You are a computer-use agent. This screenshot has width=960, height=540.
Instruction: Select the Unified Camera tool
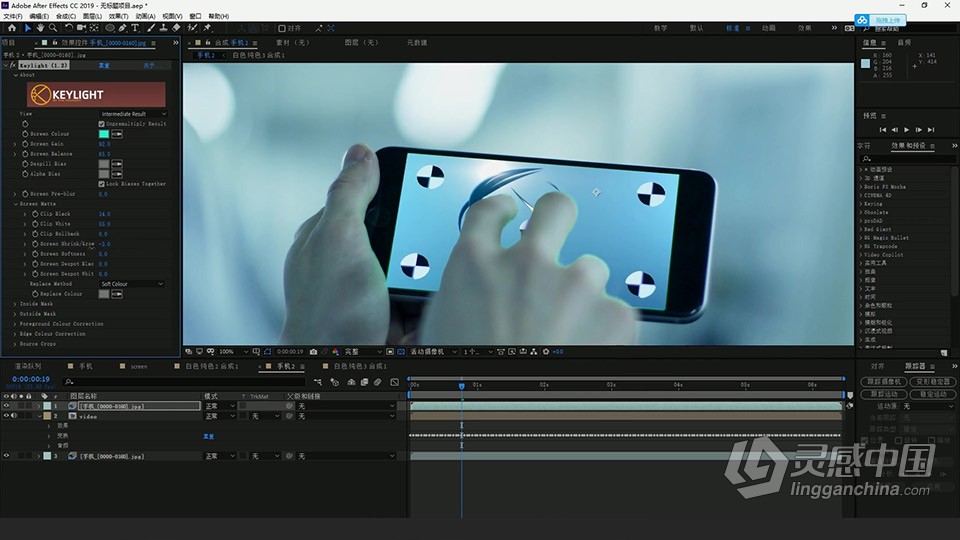click(x=81, y=28)
